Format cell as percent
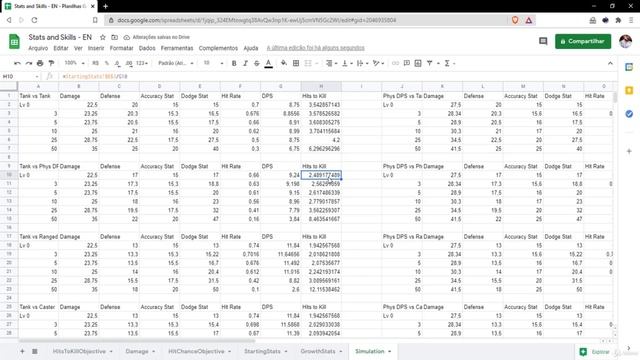 107,63
